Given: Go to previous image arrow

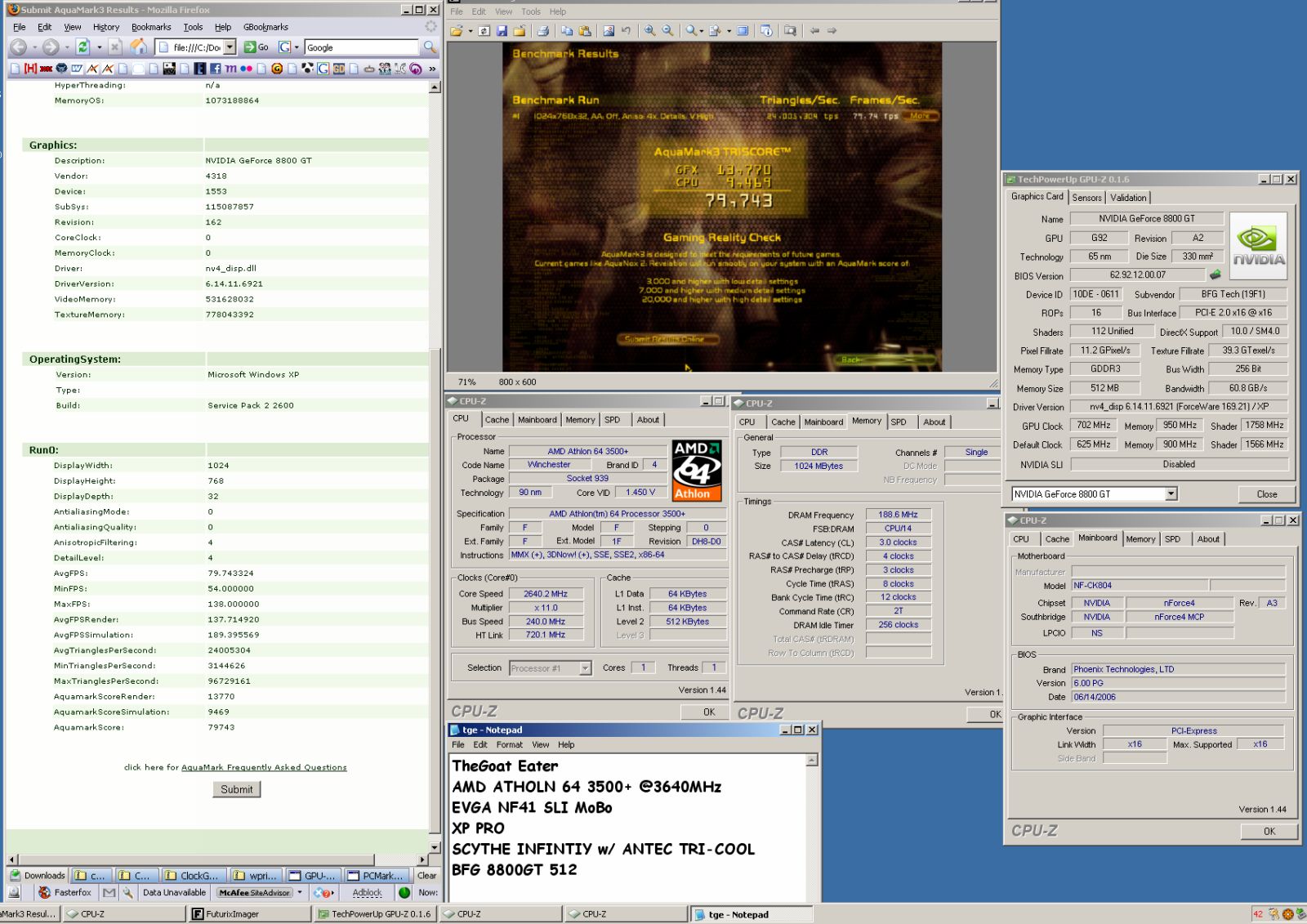Looking at the screenshot, I should 814,31.
